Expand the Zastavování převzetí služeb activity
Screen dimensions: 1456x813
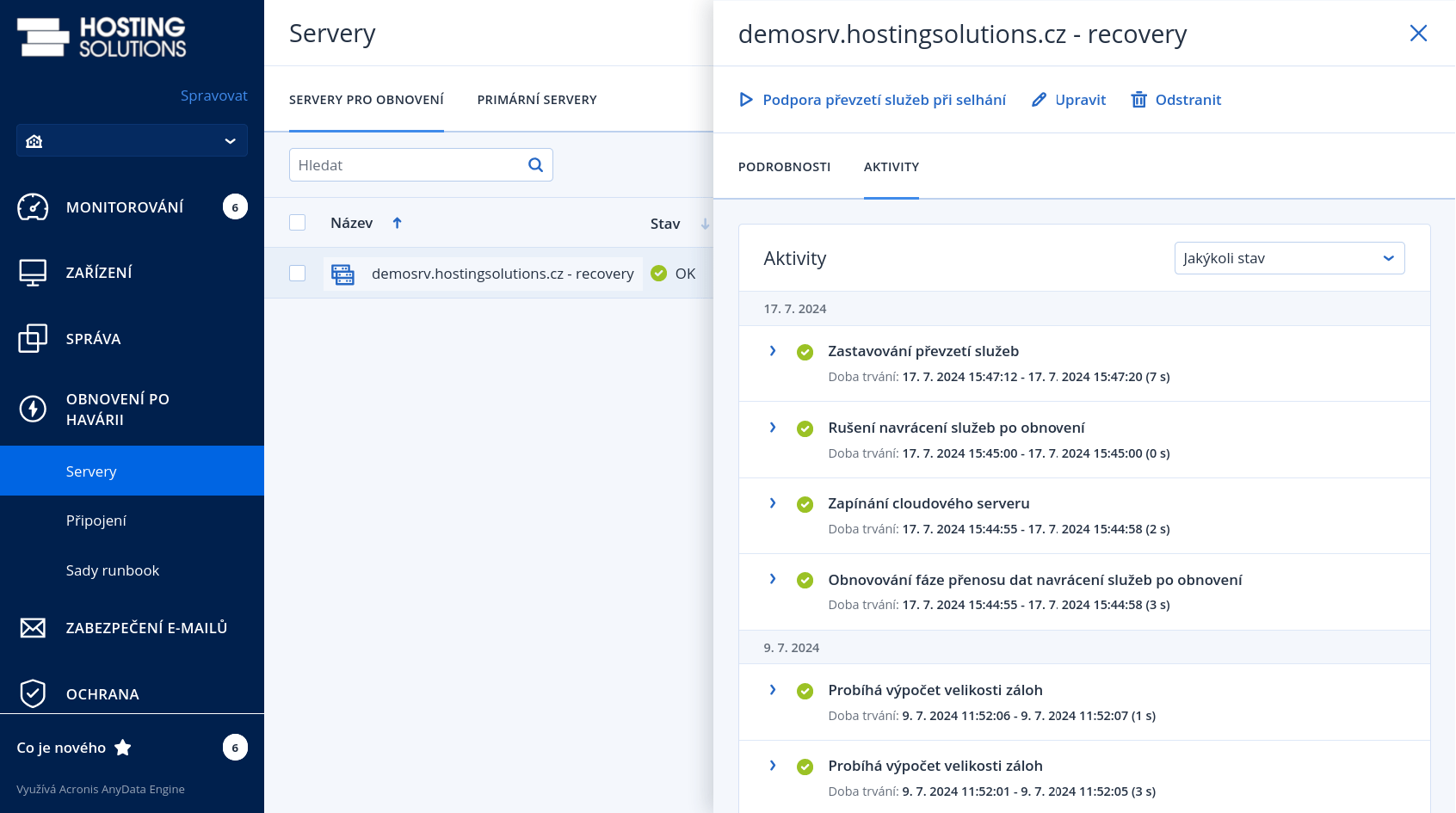[773, 351]
